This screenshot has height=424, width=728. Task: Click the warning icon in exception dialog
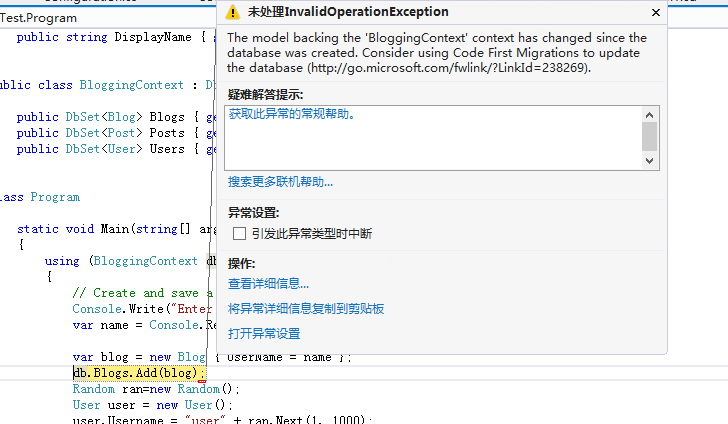coord(233,13)
